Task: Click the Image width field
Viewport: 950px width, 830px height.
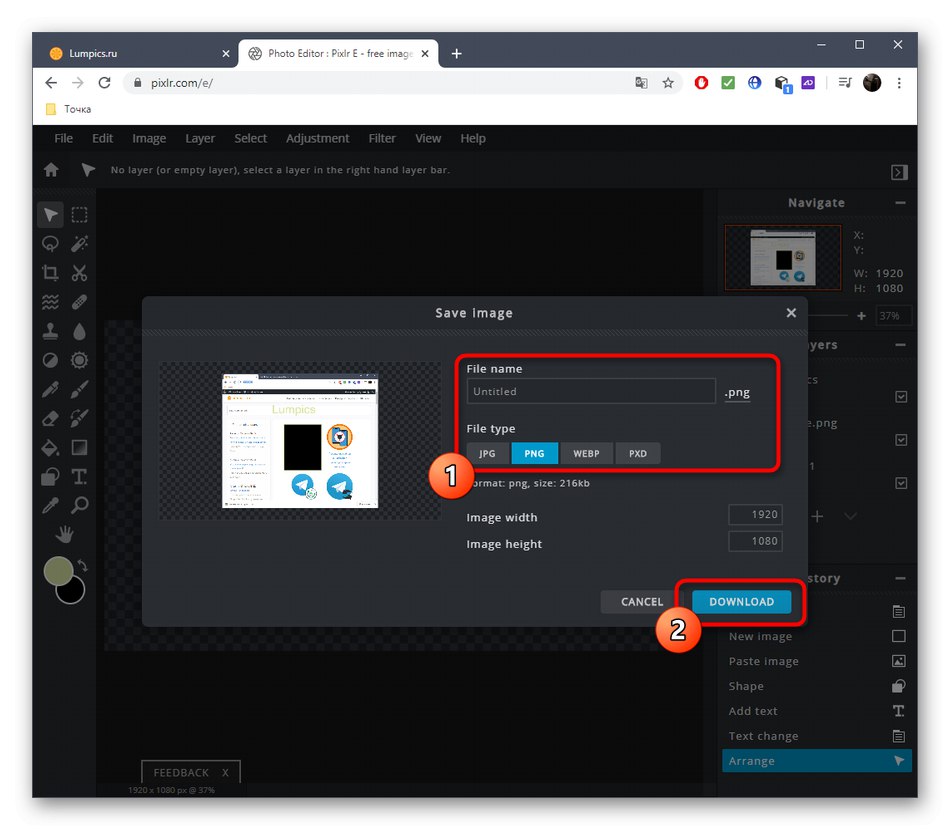Action: (x=755, y=514)
